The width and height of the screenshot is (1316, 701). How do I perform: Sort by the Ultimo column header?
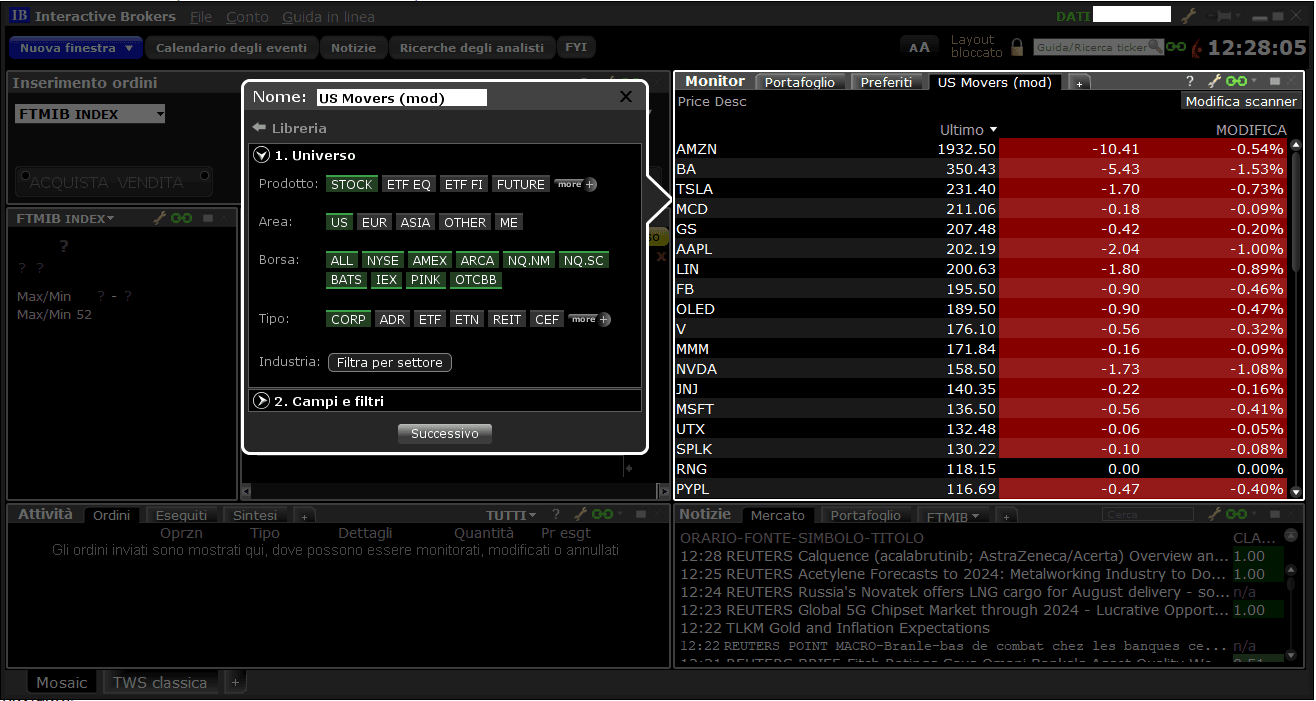pyautogui.click(x=969, y=130)
